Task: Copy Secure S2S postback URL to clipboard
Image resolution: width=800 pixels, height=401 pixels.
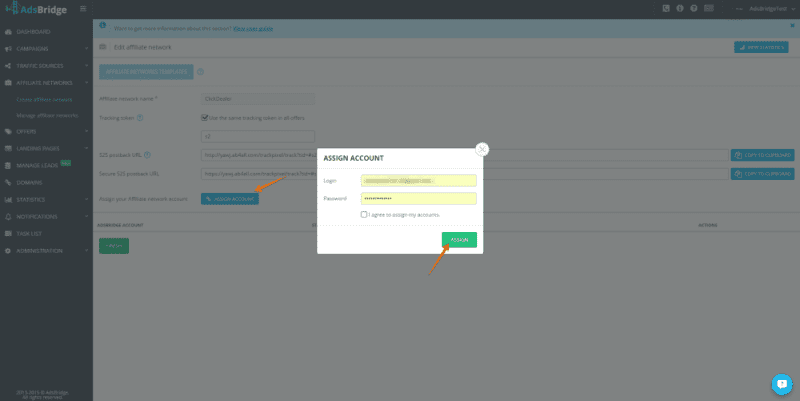Action: tap(762, 174)
